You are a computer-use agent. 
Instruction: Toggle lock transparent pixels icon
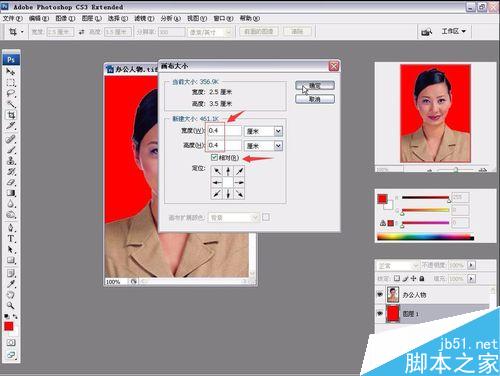click(397, 278)
